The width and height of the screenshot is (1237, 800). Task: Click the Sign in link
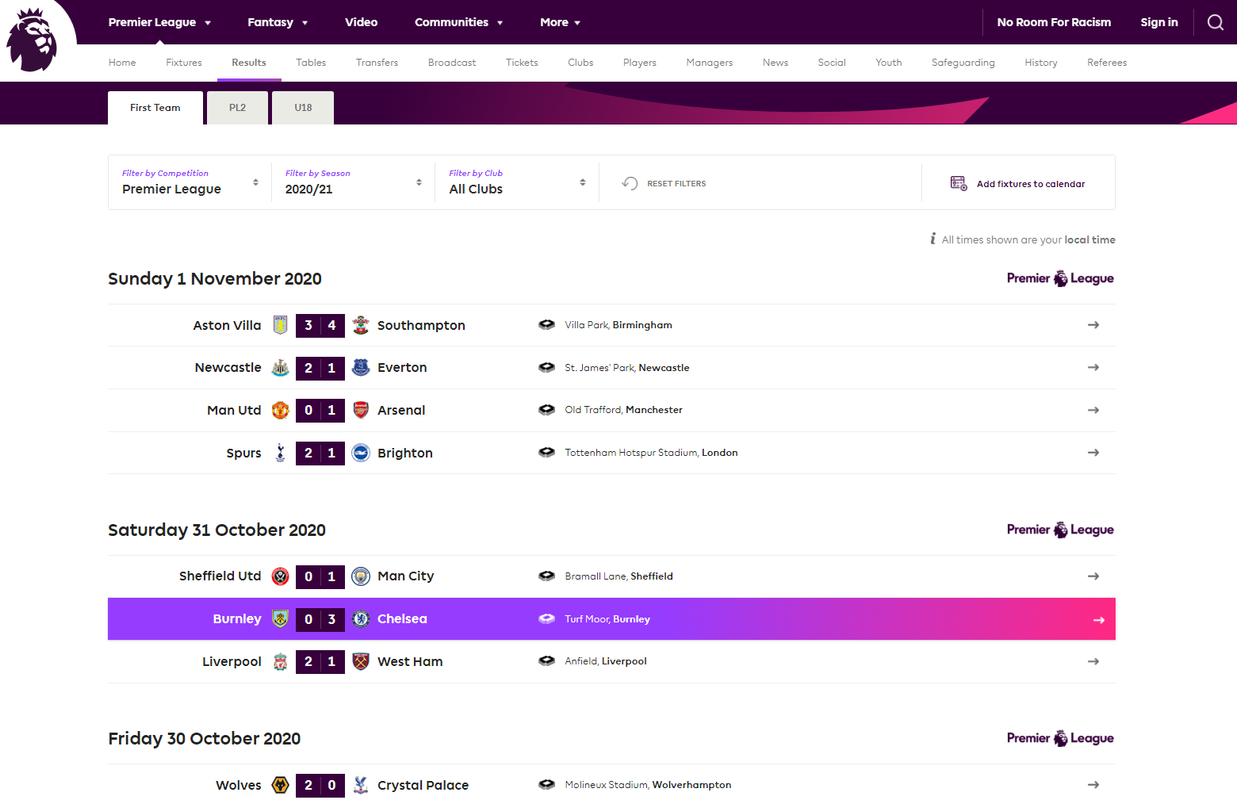[x=1159, y=22]
